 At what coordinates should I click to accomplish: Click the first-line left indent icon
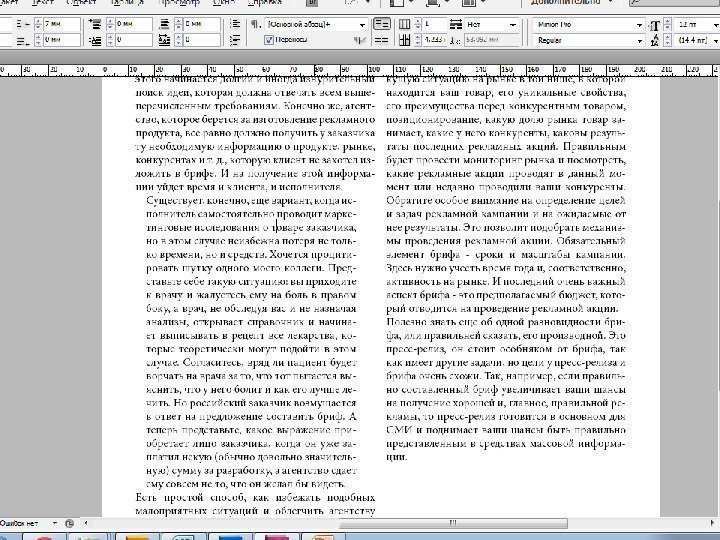(x=22, y=24)
